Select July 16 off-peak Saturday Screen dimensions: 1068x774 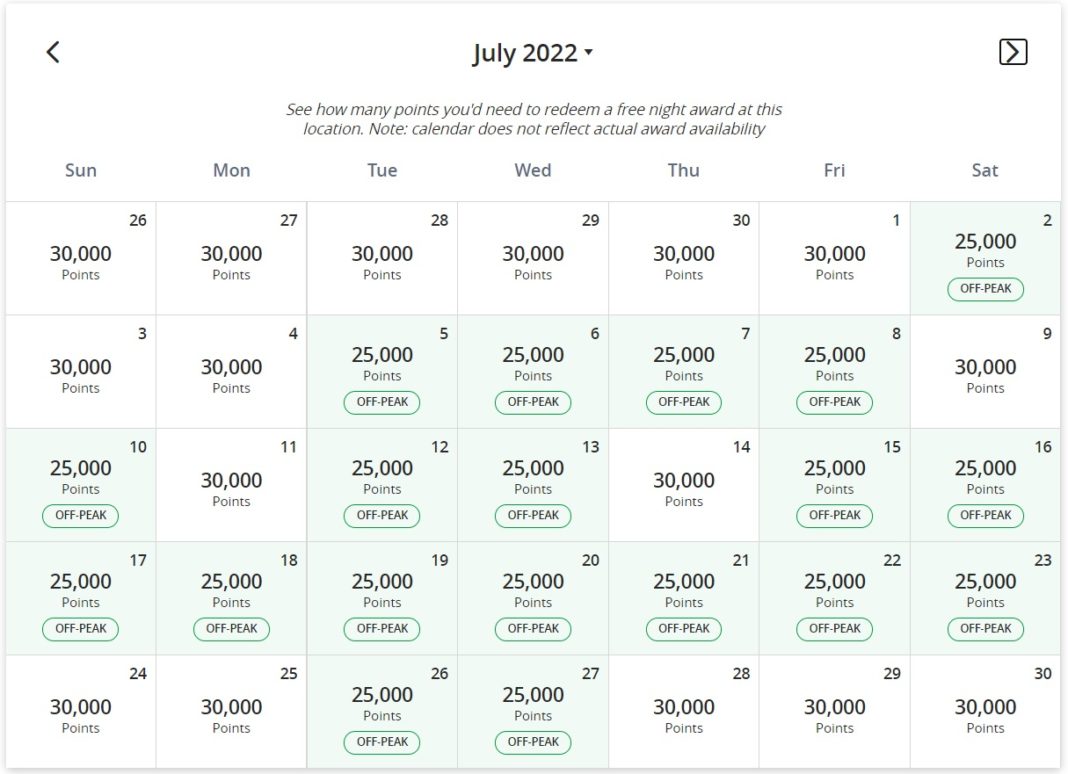(985, 484)
